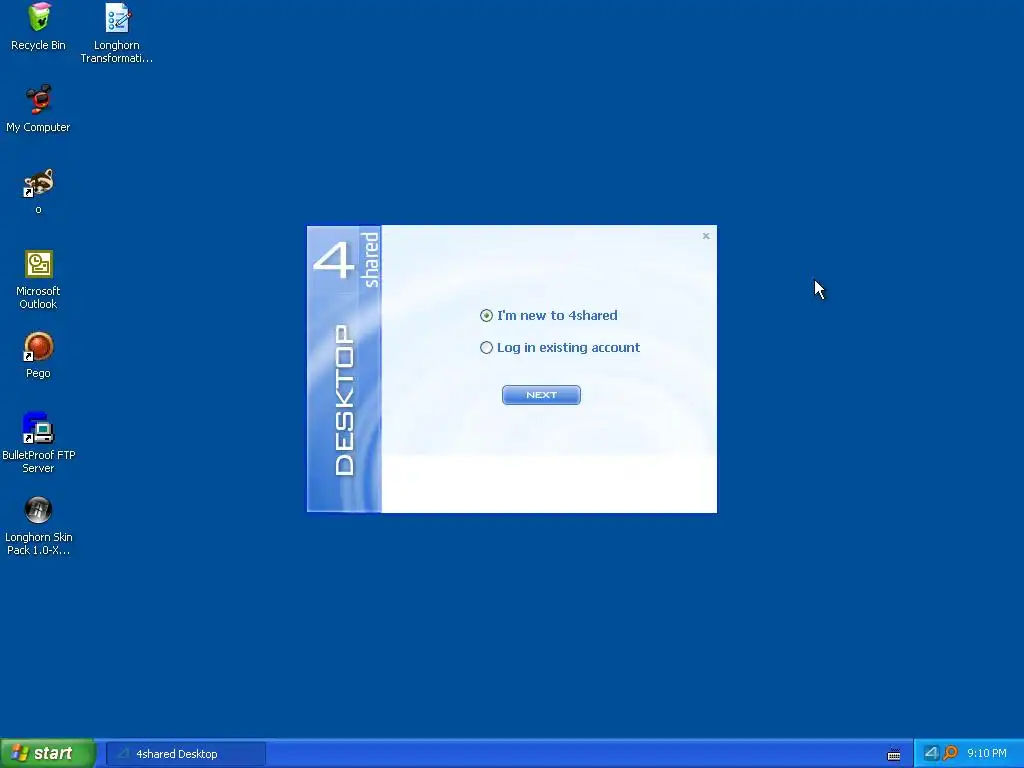Click the 4shared Desktop taskbar button

(x=186, y=754)
